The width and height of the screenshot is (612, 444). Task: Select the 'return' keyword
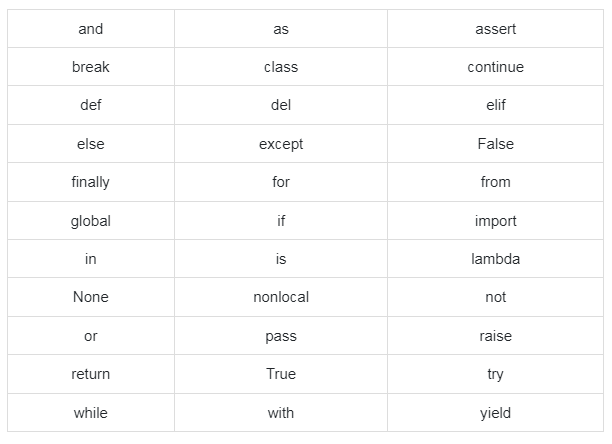click(x=90, y=374)
